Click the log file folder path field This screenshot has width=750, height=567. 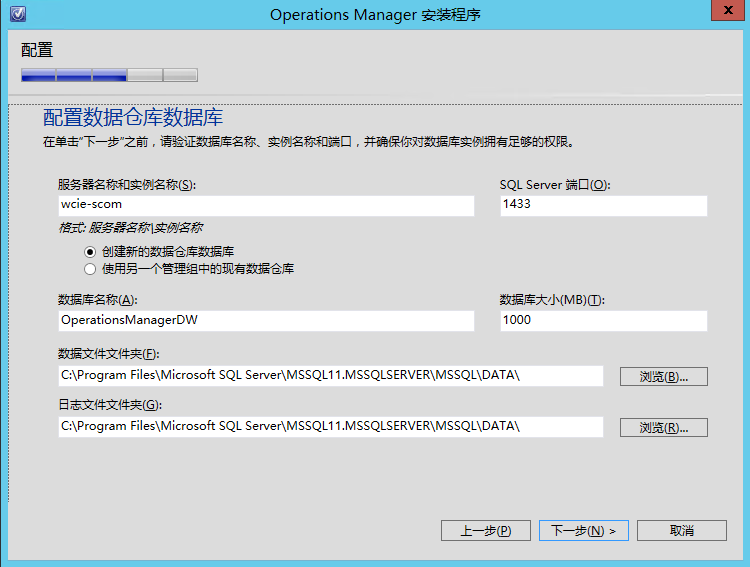coord(331,427)
